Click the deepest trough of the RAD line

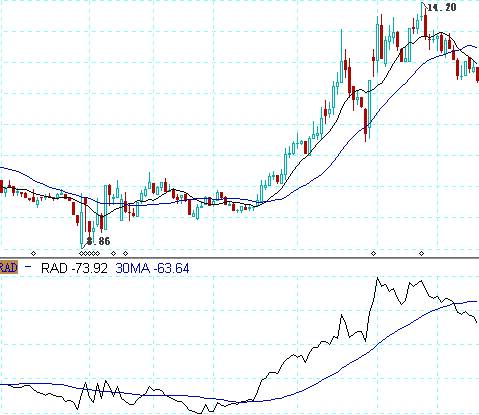199,413
